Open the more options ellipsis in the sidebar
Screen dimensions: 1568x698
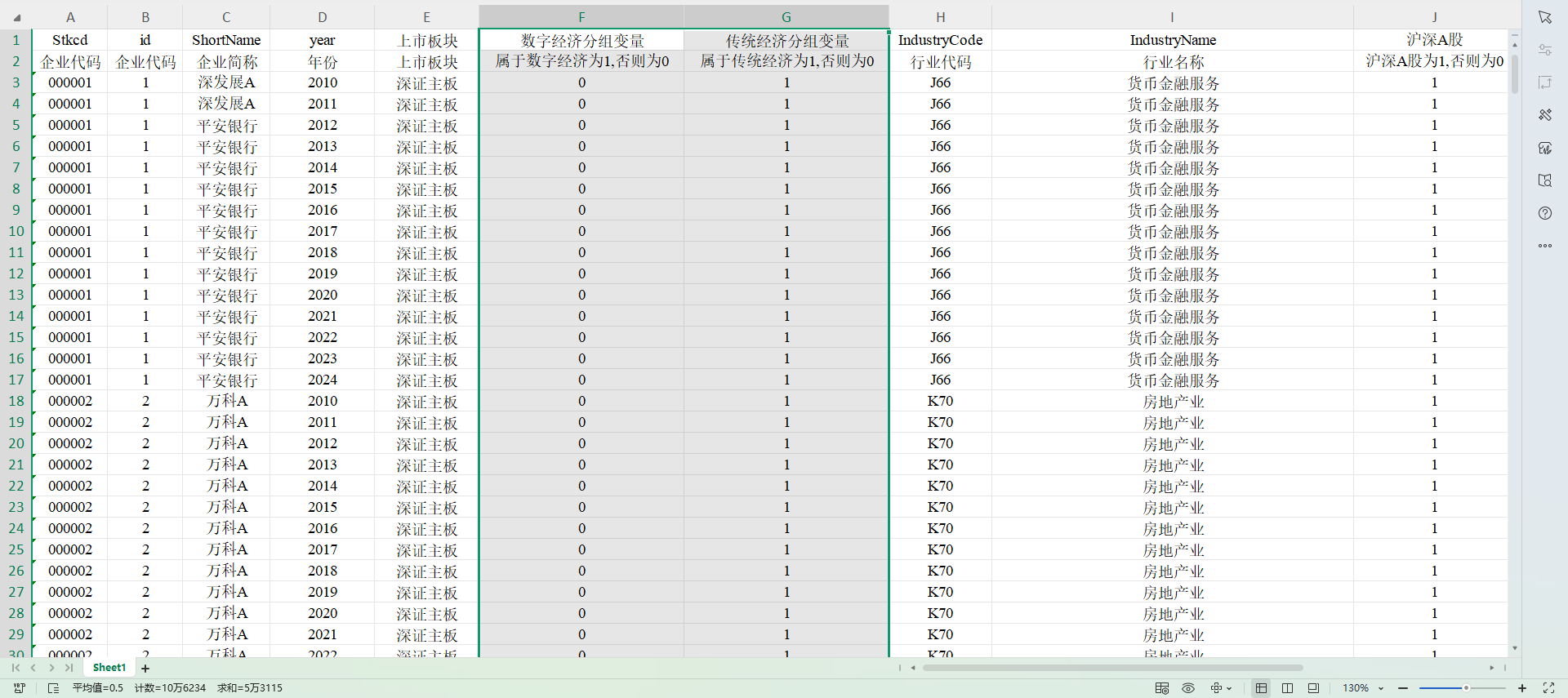(1544, 246)
